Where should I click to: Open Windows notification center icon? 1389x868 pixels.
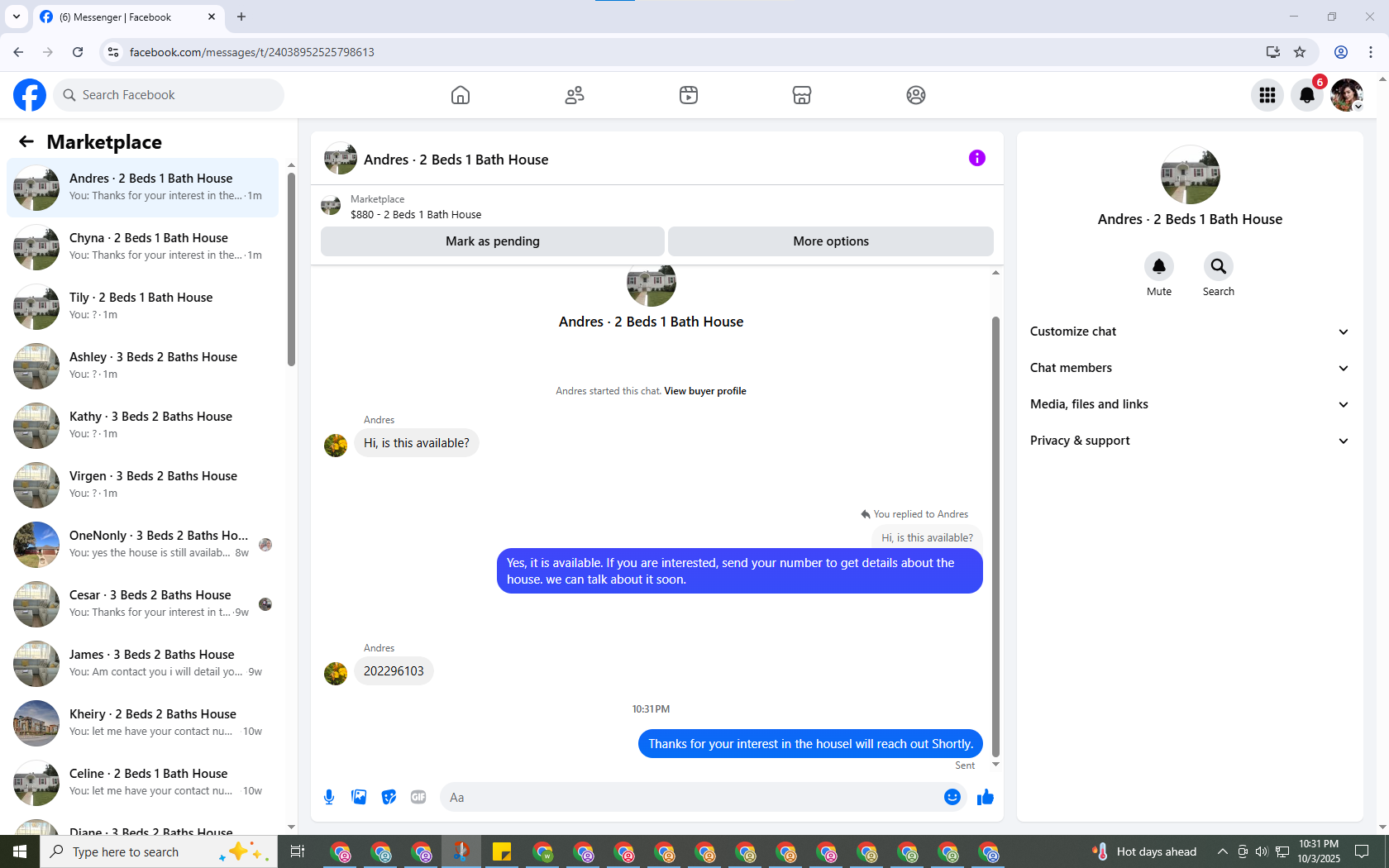[x=1362, y=851]
